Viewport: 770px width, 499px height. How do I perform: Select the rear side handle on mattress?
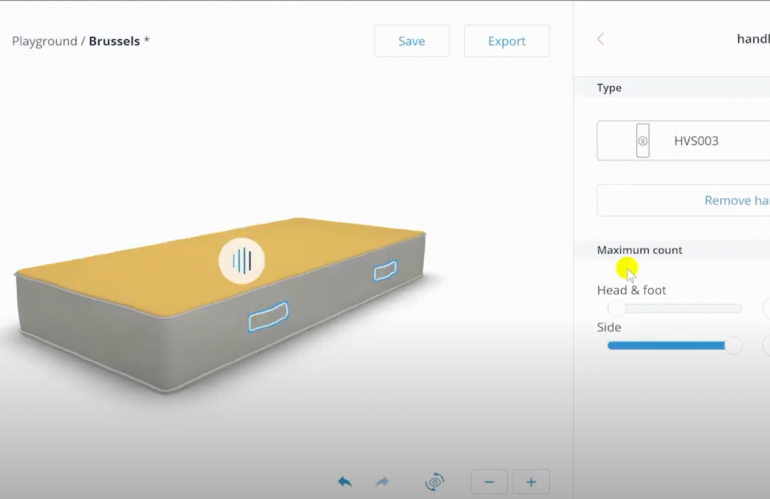[385, 270]
